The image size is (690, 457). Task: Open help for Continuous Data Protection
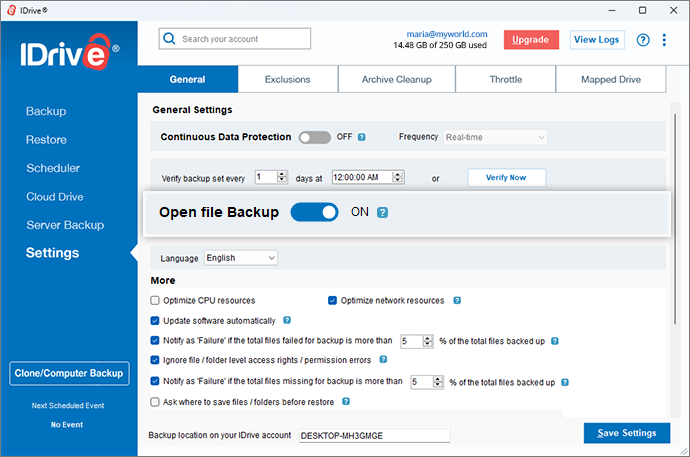click(x=362, y=137)
